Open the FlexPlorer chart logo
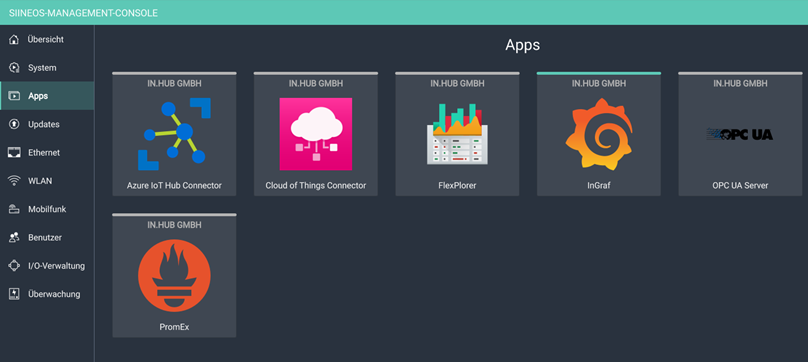The image size is (808, 362). tap(458, 134)
